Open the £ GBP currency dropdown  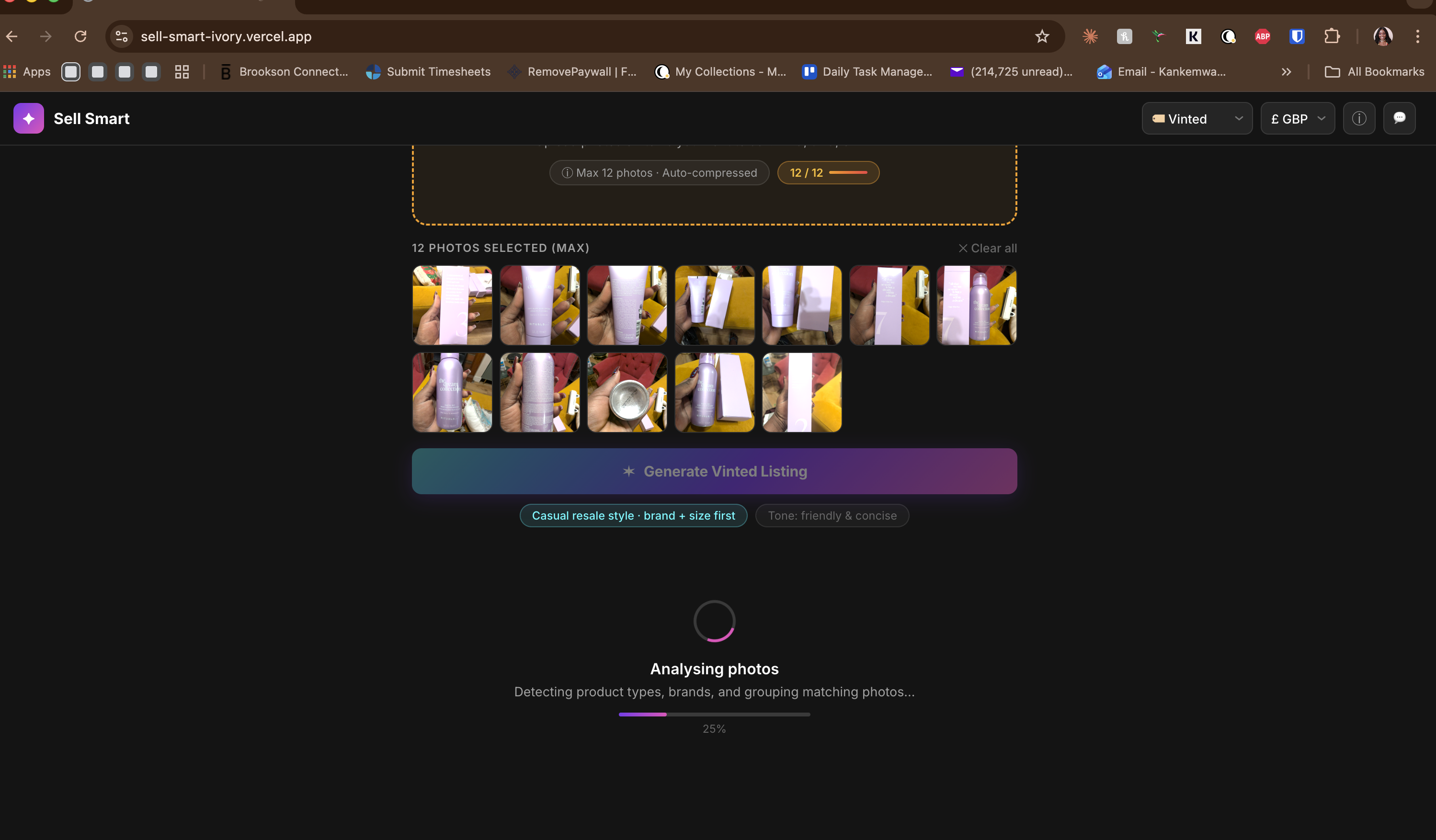click(1297, 119)
